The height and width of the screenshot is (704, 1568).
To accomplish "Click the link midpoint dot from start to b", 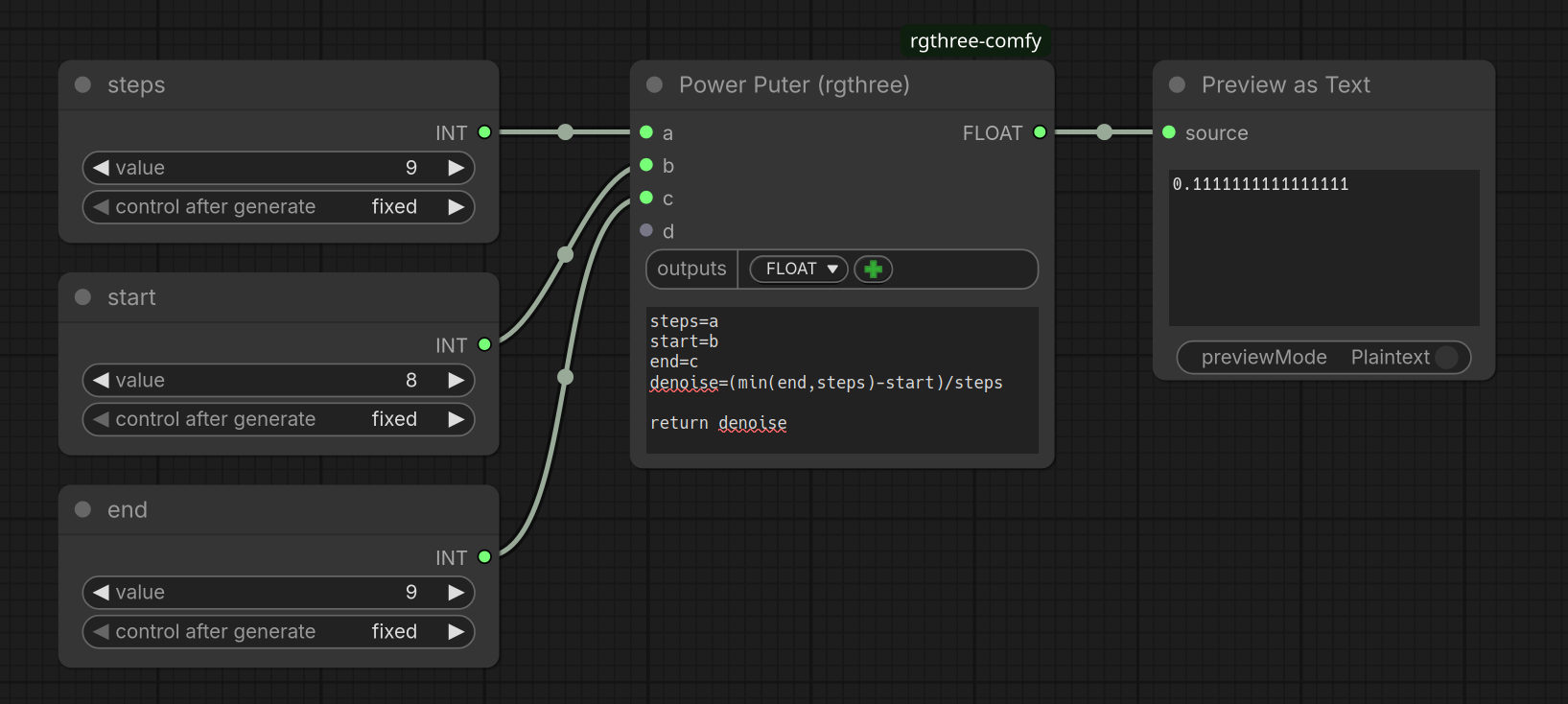I will 566,254.
